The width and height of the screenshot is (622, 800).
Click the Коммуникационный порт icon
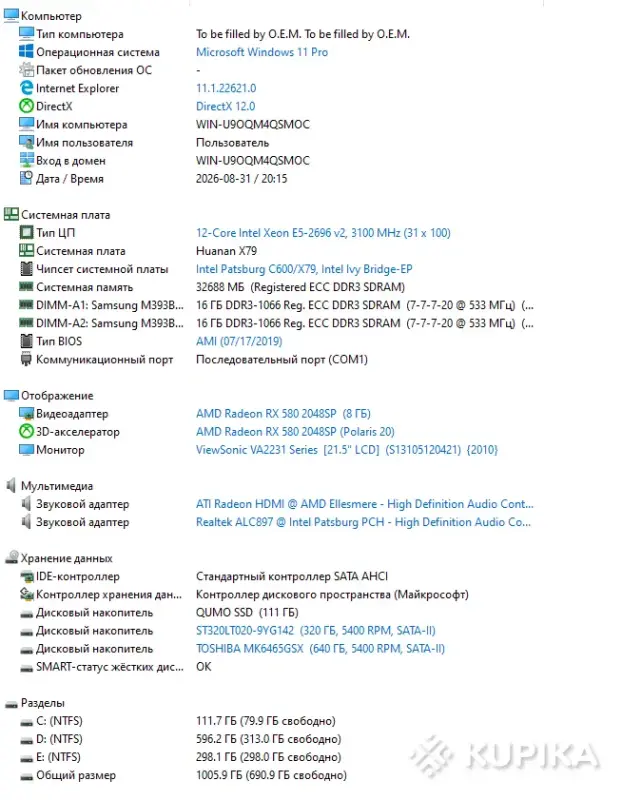[x=26, y=359]
